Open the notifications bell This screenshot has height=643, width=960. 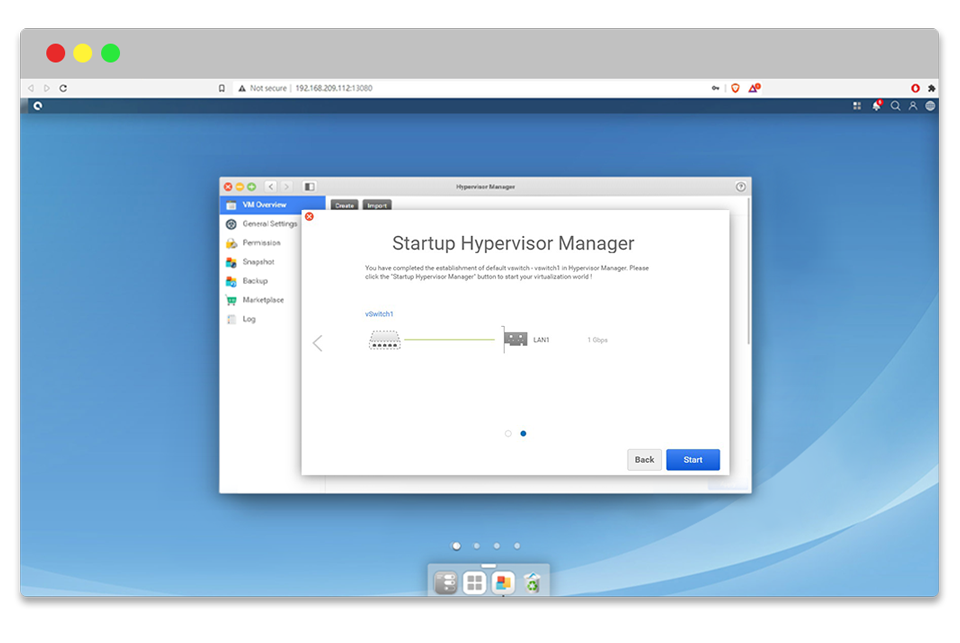[x=877, y=105]
